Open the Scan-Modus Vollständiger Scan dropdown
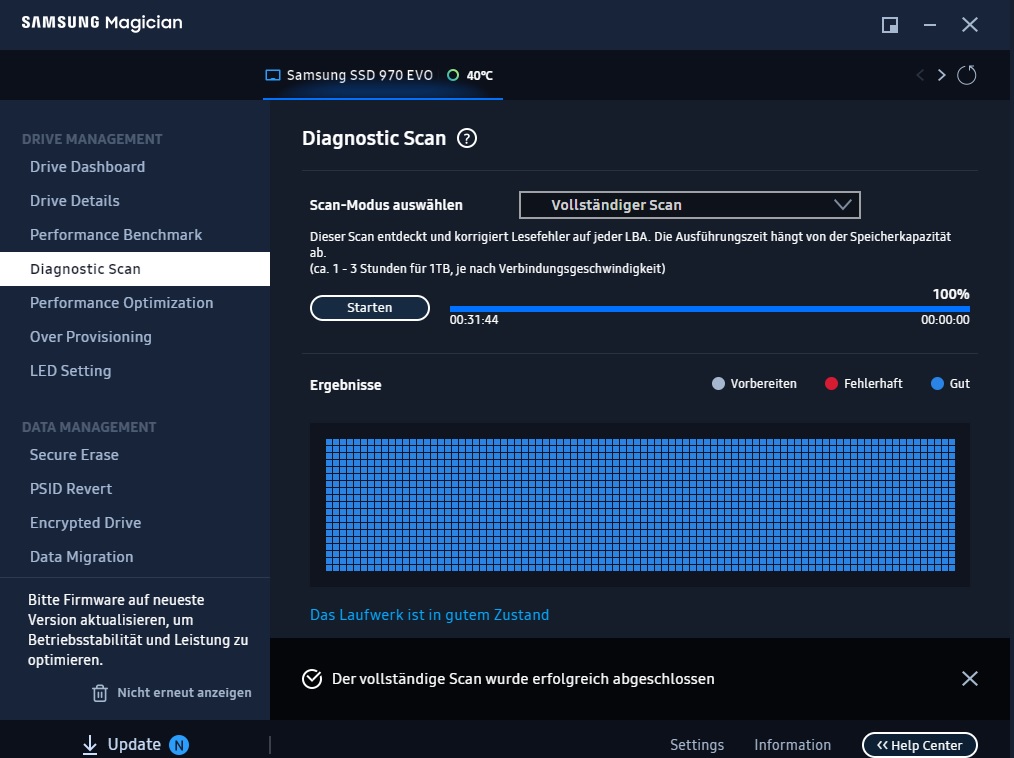The image size is (1014, 758). point(689,205)
